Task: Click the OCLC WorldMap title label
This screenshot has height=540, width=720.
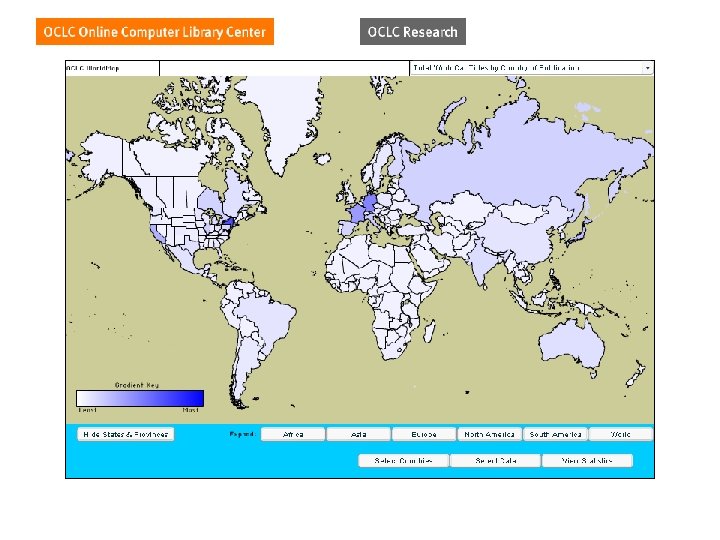Action: click(93, 68)
